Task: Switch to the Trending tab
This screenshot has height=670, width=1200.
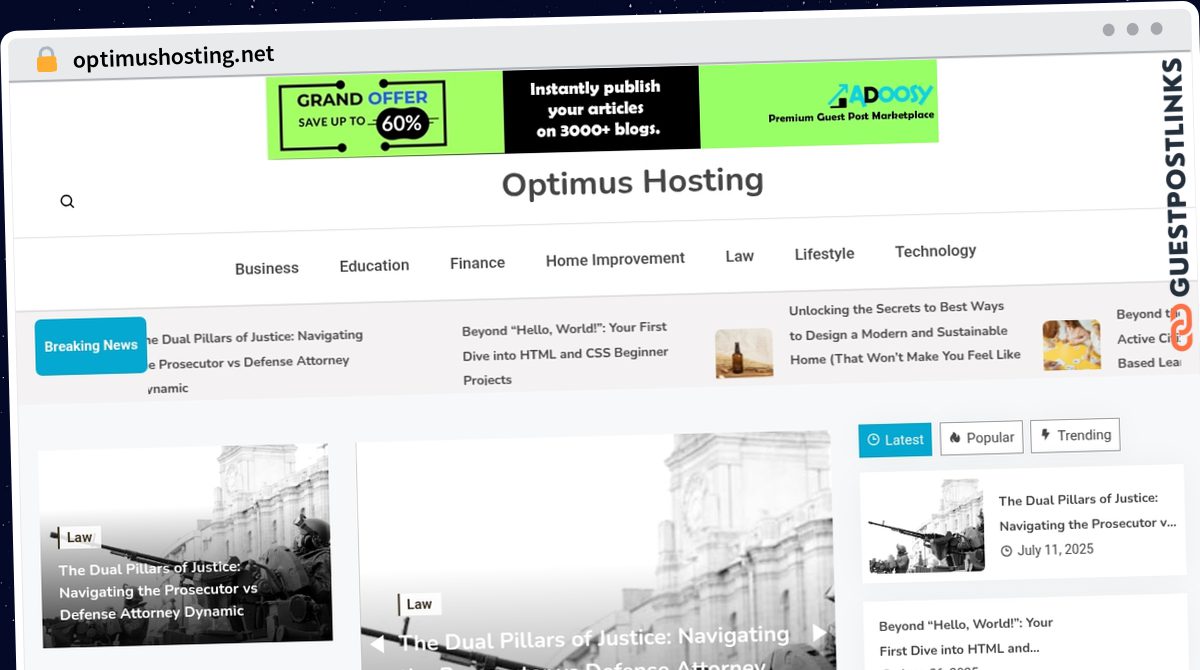Action: point(1075,435)
